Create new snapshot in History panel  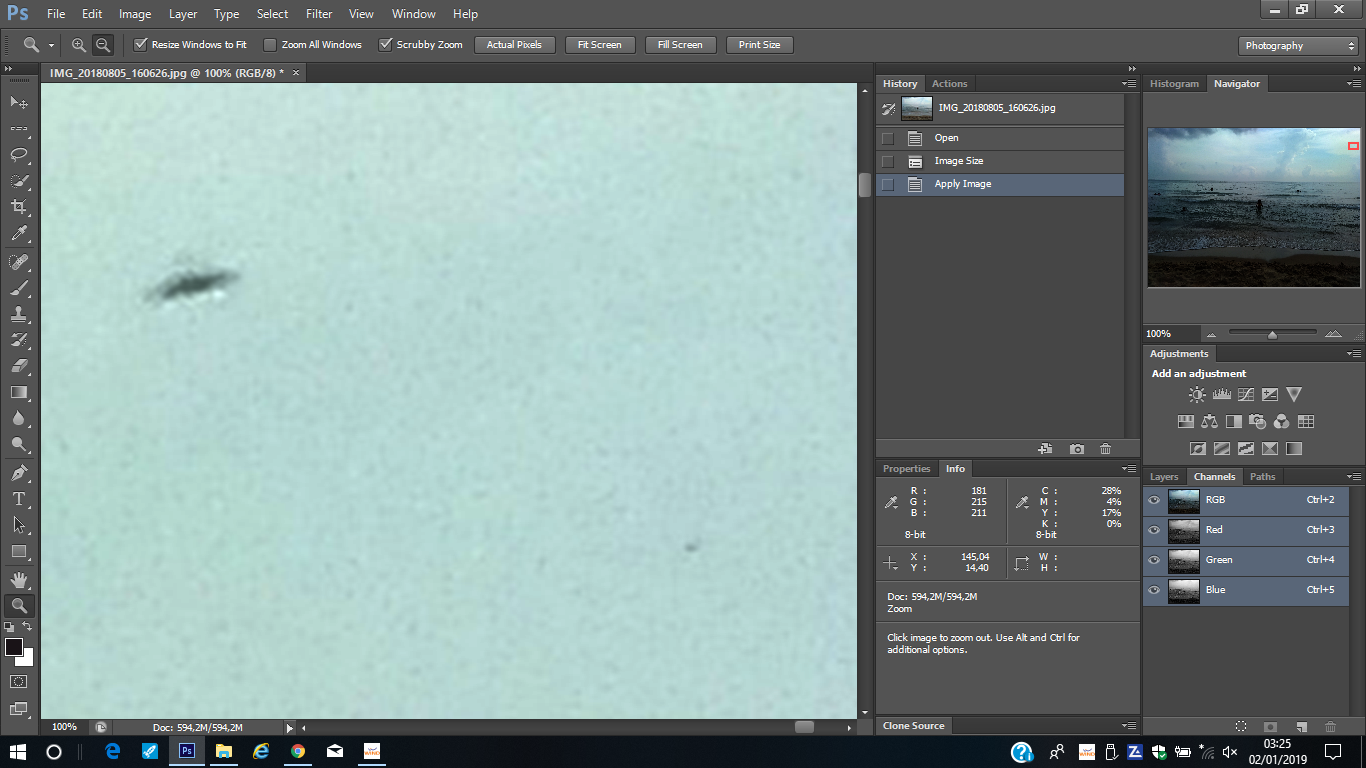(1076, 450)
